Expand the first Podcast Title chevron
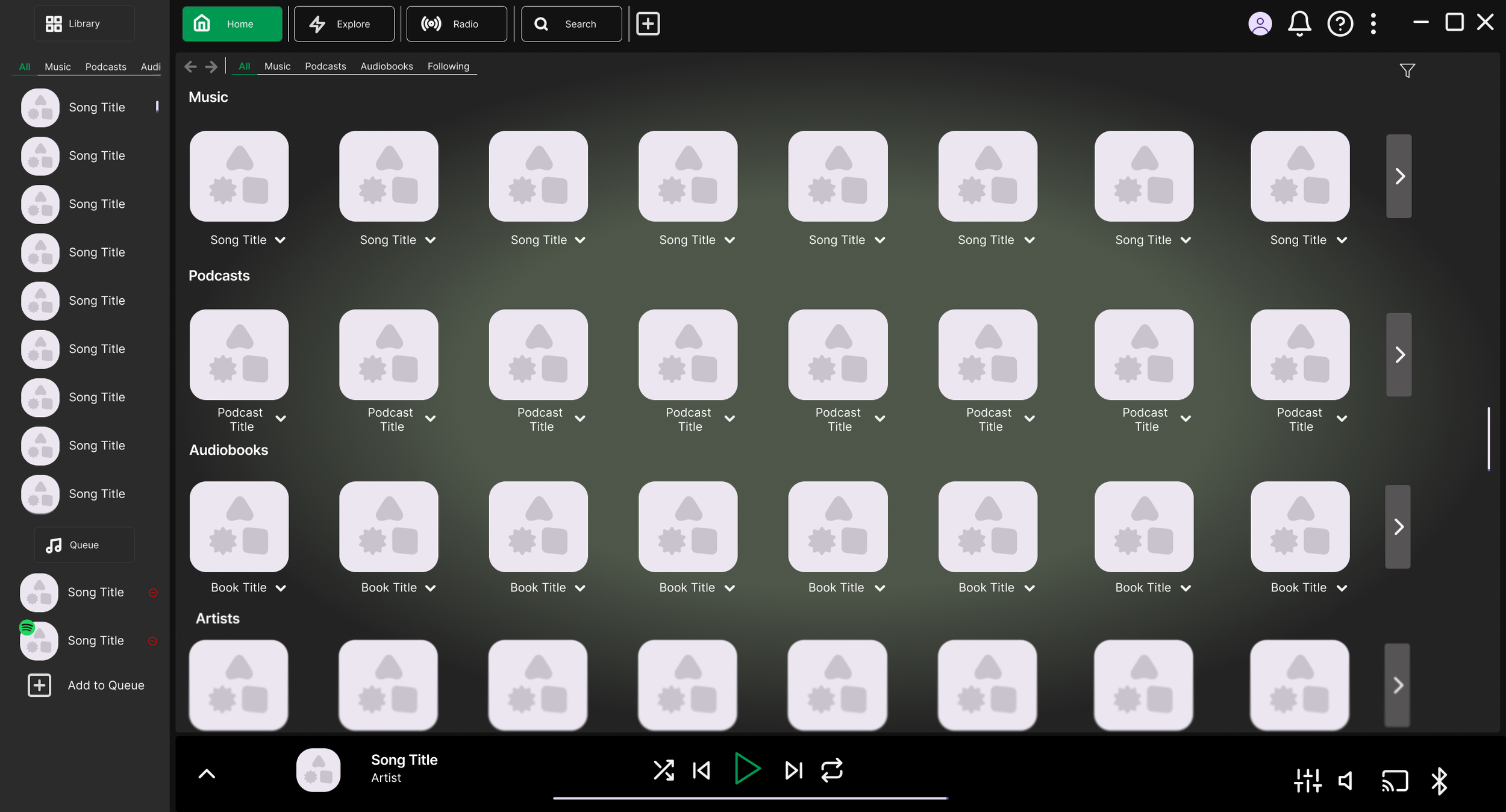1506x812 pixels. 281,419
